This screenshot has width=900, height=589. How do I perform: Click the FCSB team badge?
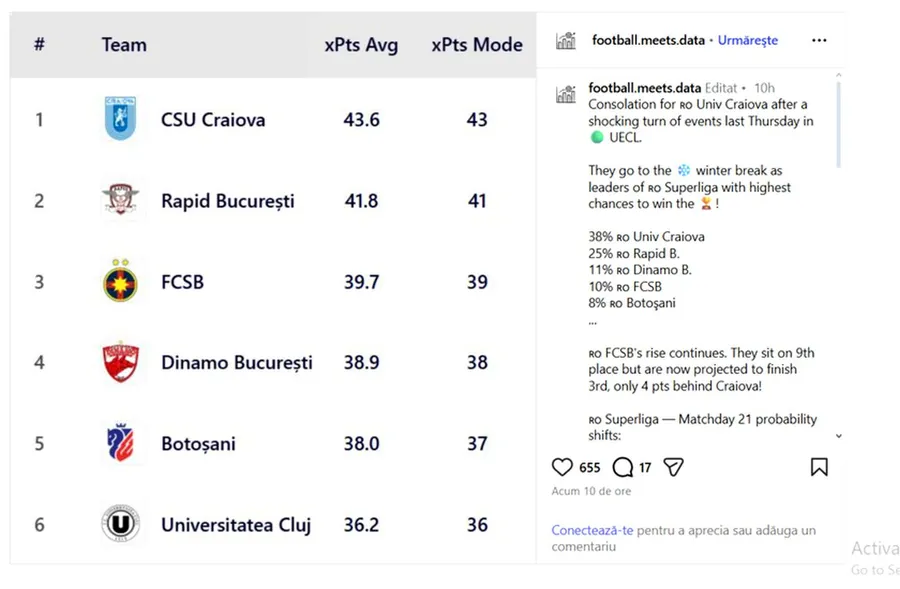(x=120, y=282)
